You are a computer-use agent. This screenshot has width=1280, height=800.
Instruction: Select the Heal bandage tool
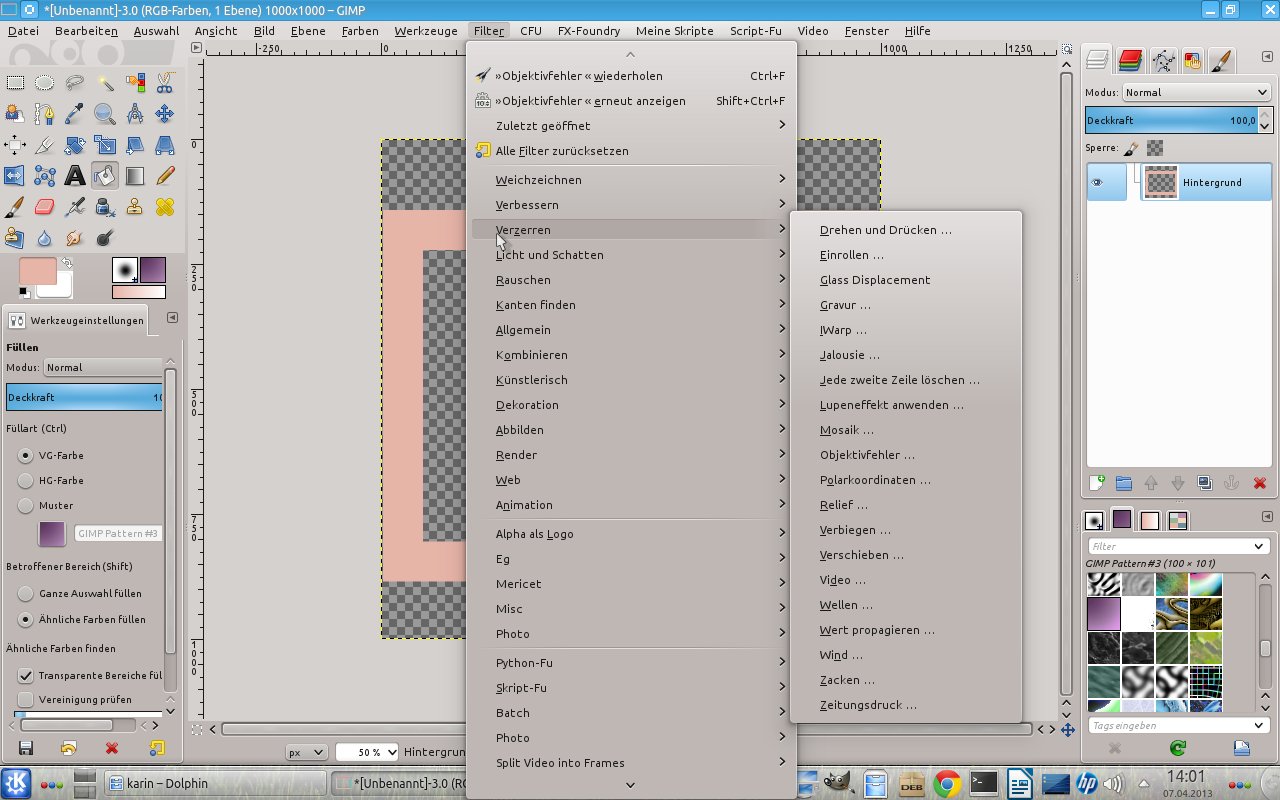(165, 207)
